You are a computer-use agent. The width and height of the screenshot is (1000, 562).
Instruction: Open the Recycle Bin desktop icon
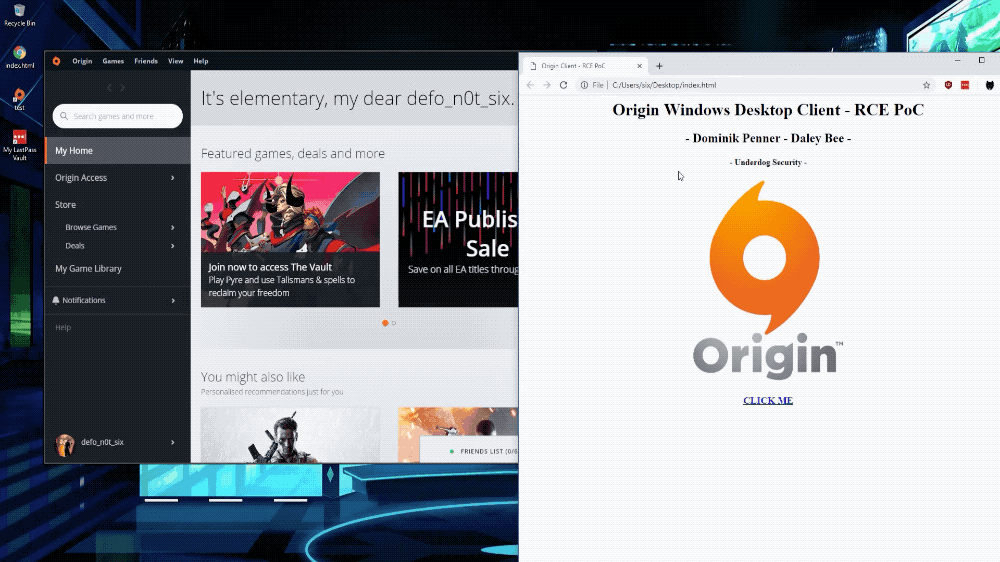(20, 15)
